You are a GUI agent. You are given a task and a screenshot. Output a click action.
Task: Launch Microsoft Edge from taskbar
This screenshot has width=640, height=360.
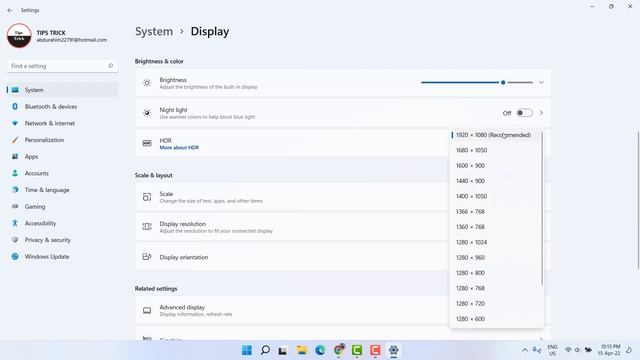click(320, 350)
